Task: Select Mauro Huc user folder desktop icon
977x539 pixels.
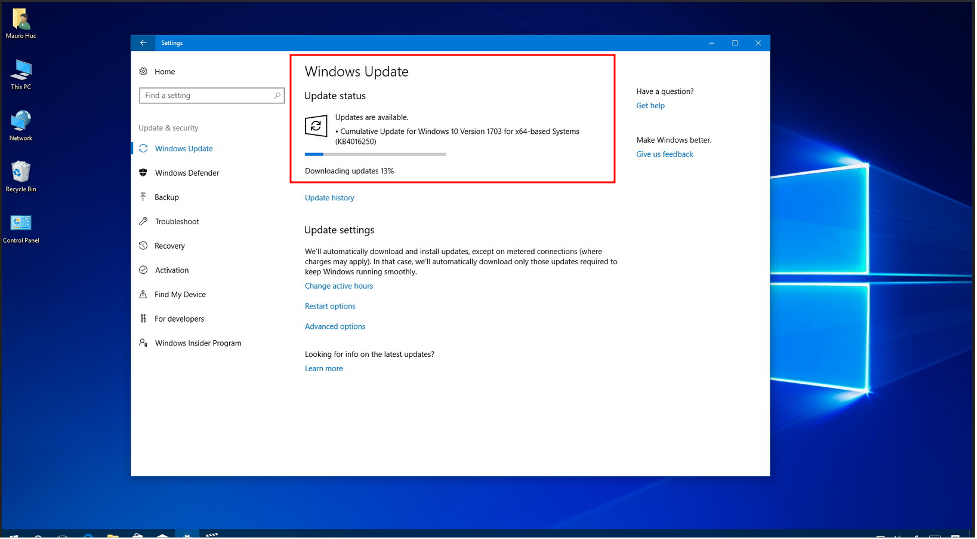Action: click(21, 24)
